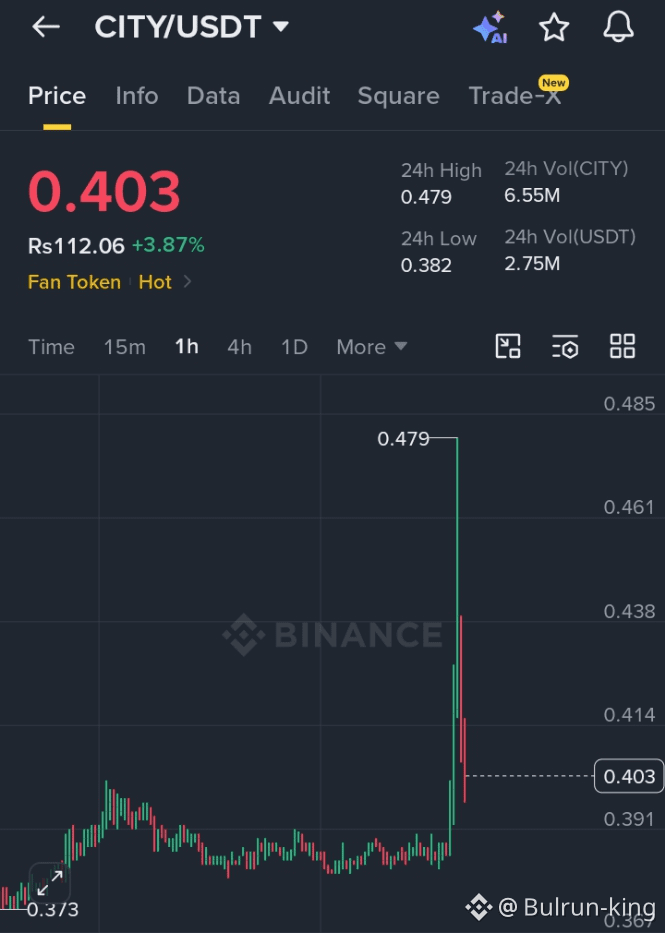Viewport: 665px width, 933px height.
Task: Select the 1D chart interval
Action: coord(294,347)
